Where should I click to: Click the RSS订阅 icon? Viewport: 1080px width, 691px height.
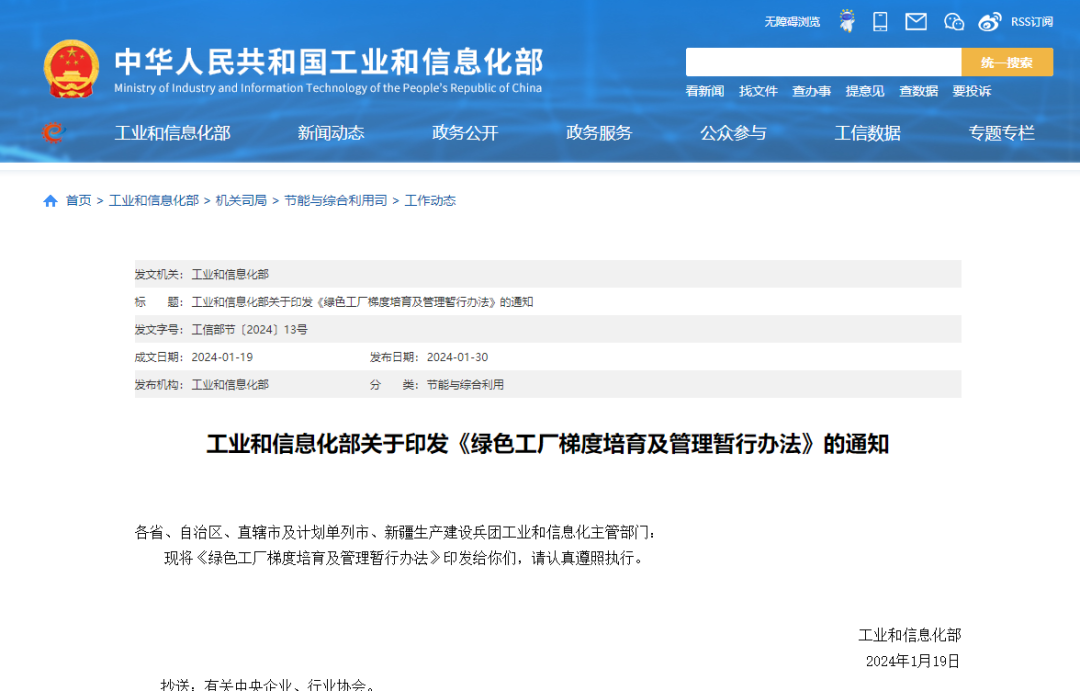[1031, 21]
